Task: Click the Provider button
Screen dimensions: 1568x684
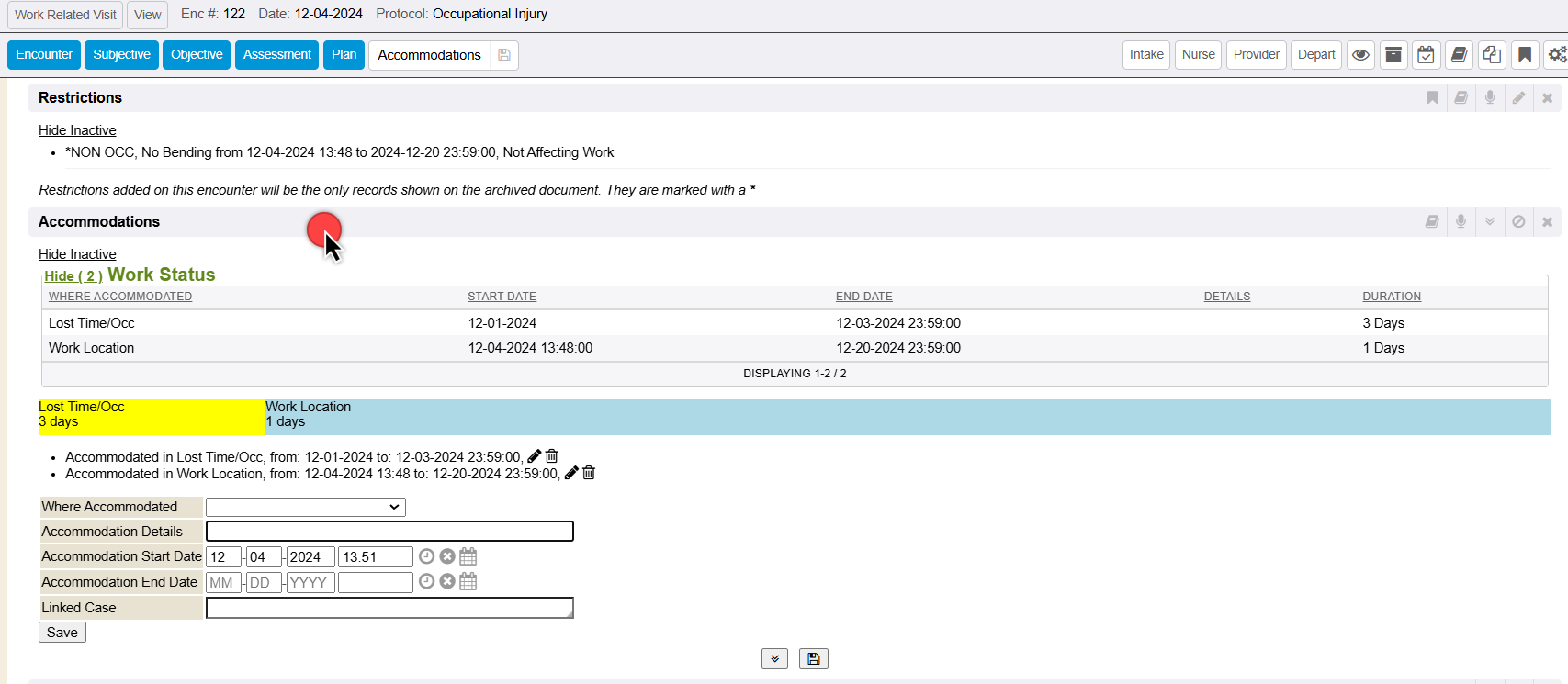Action: click(x=1256, y=55)
